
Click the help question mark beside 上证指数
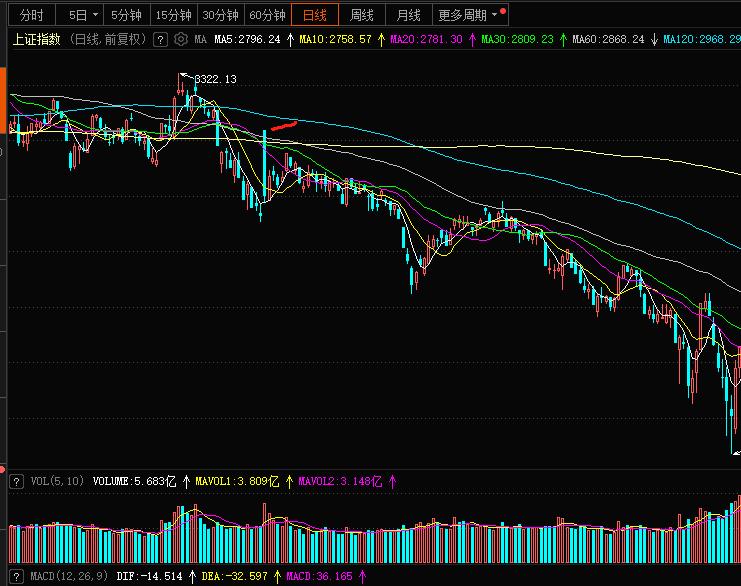pyautogui.click(x=161, y=39)
